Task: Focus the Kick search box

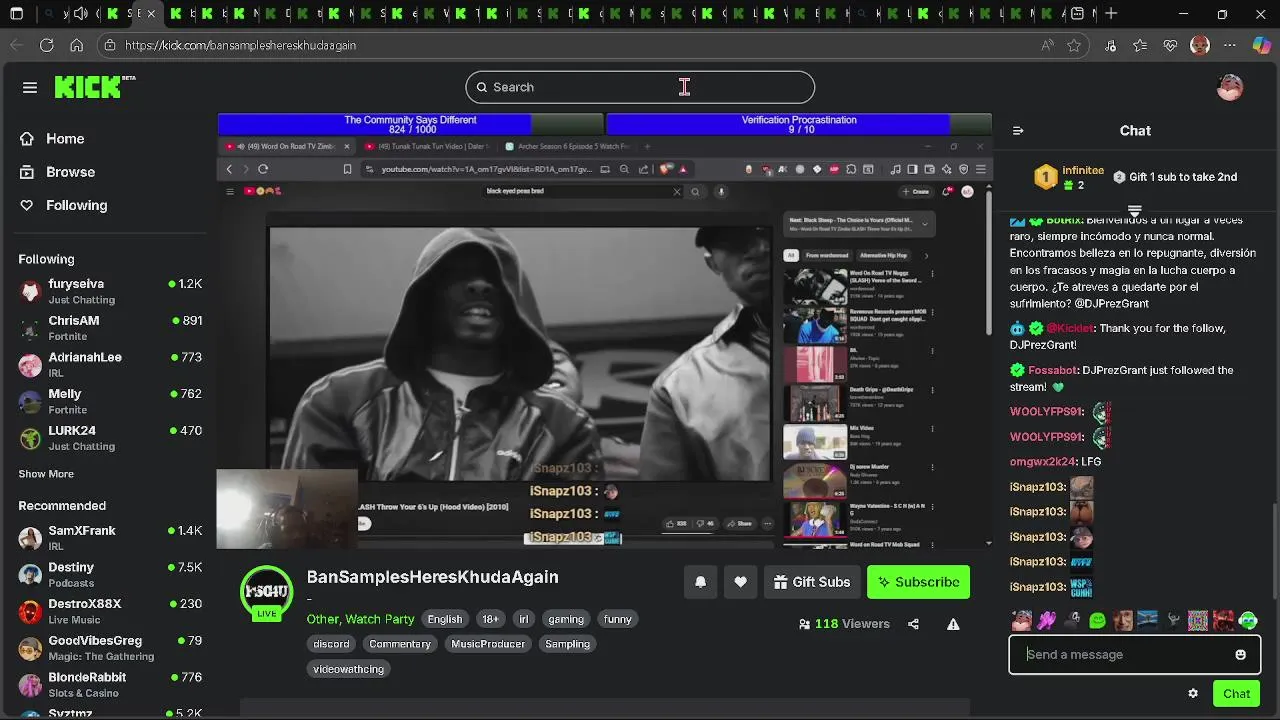Action: [640, 87]
